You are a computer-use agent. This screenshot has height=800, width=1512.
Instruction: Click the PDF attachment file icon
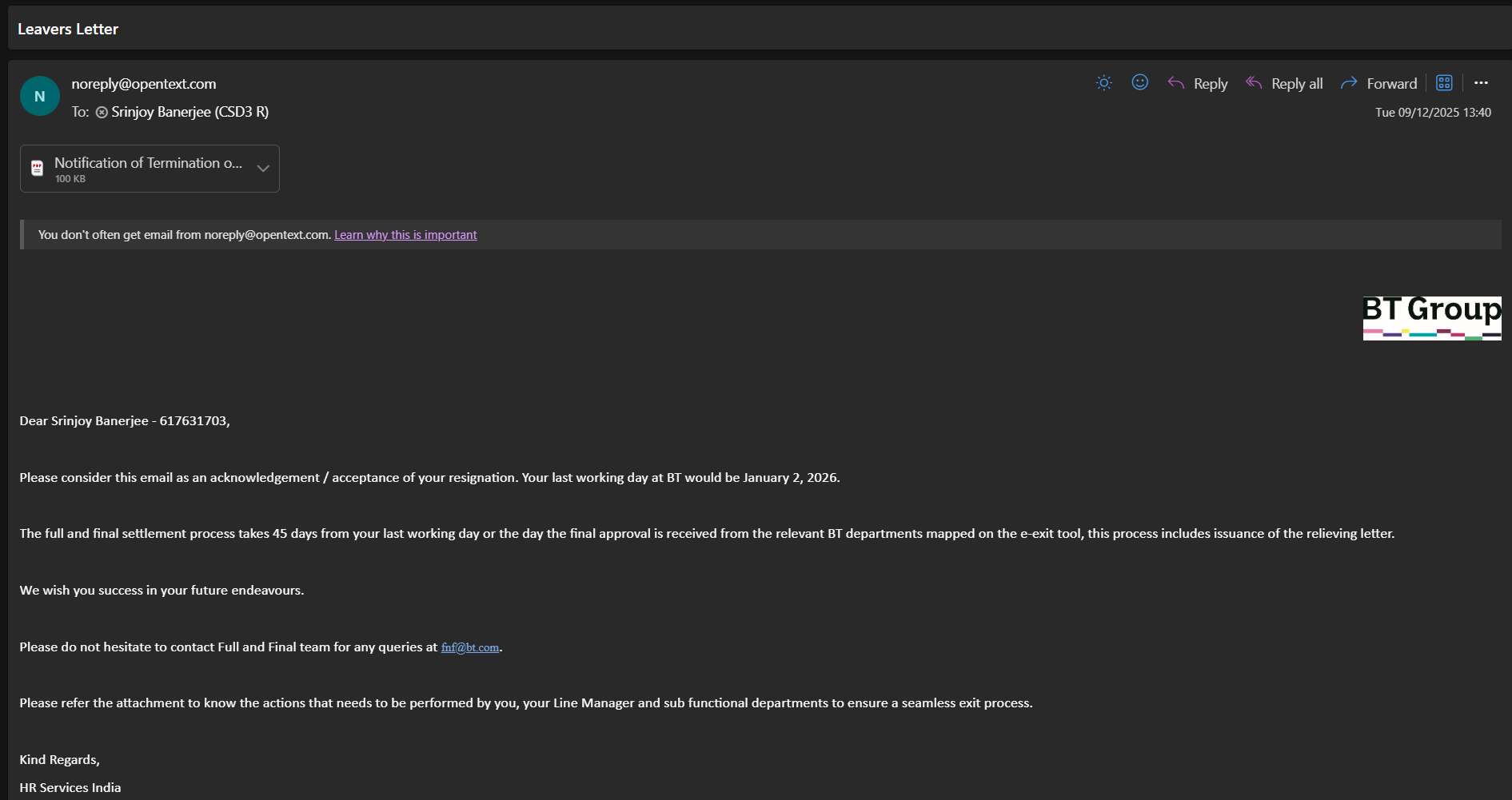(38, 169)
